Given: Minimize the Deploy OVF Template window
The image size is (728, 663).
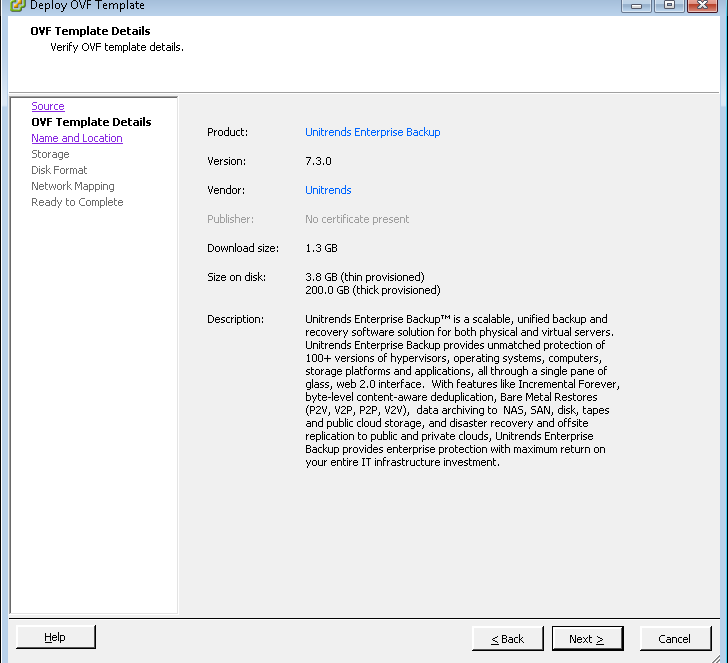Looking at the screenshot, I should click(637, 6).
